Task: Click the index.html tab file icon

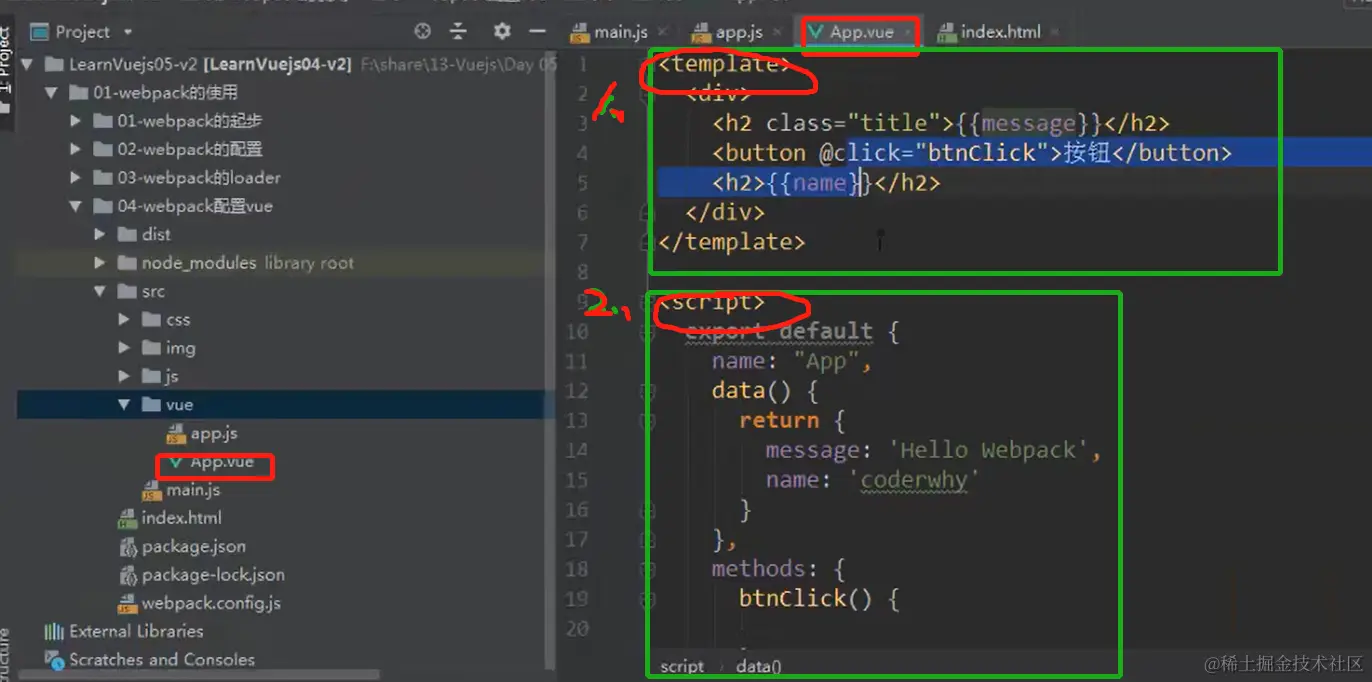Action: (946, 33)
